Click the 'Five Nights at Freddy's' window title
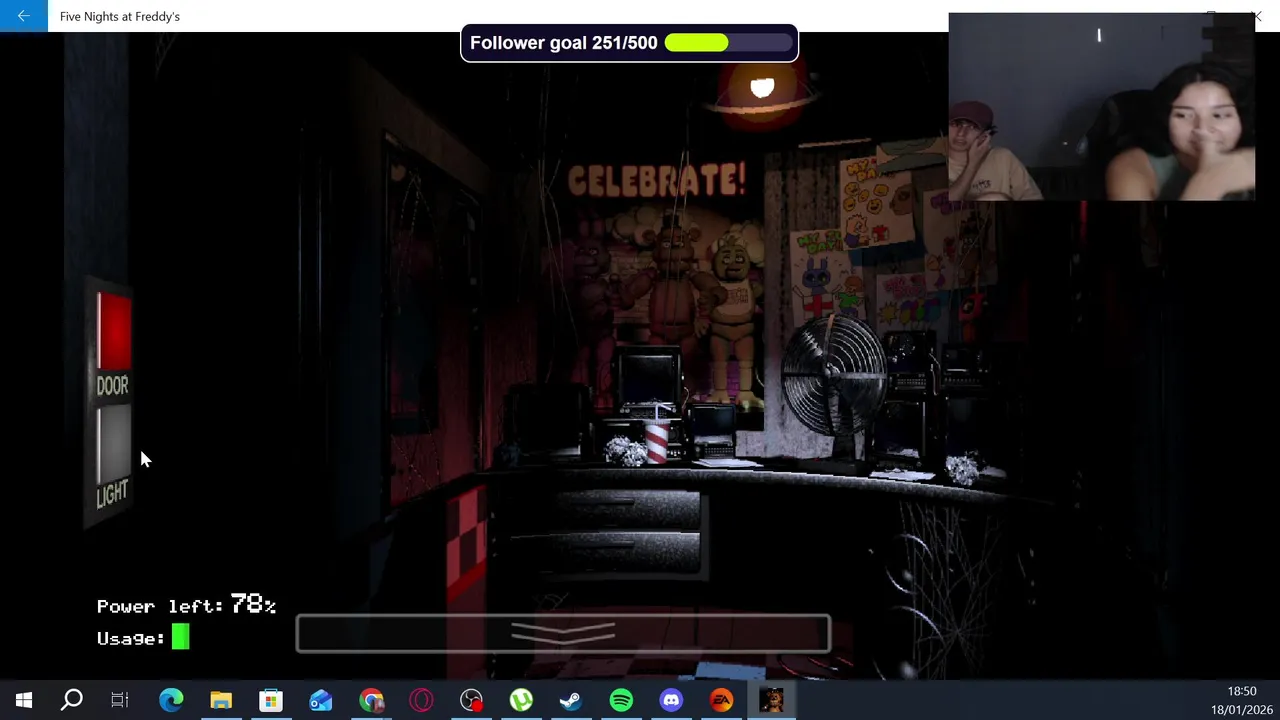This screenshot has width=1280, height=720. click(x=120, y=16)
